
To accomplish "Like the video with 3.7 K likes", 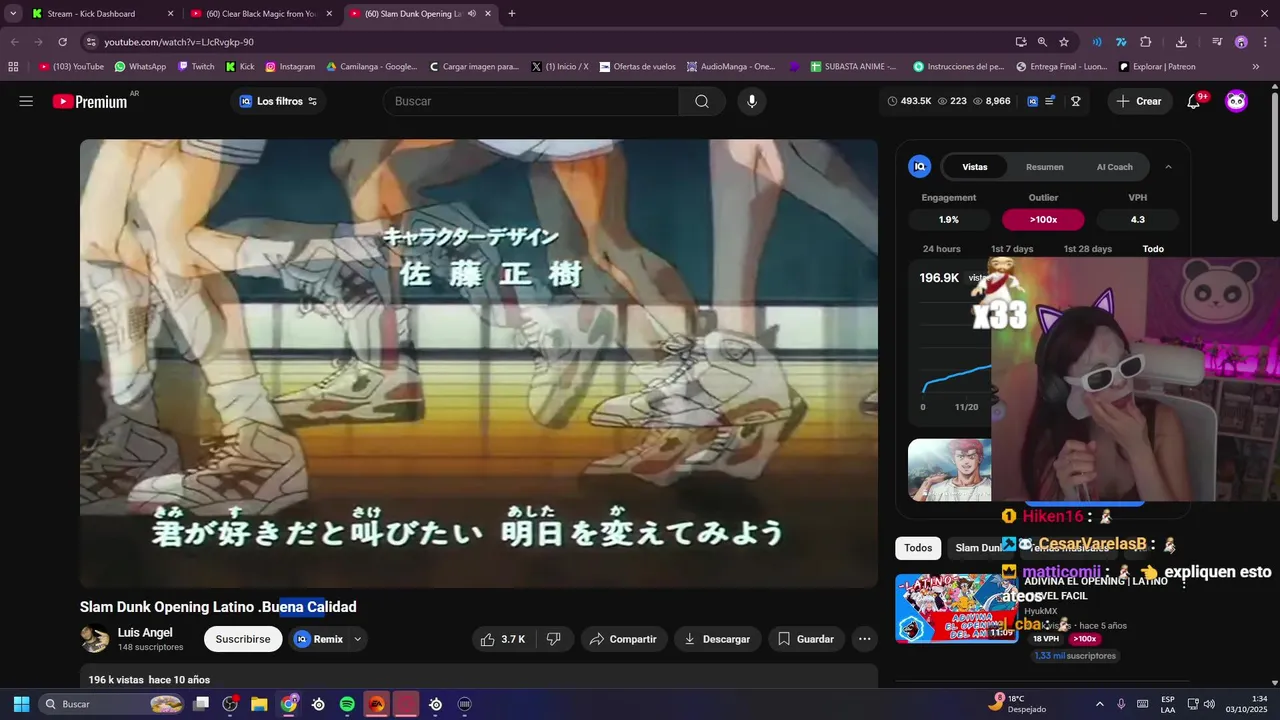I will (504, 639).
